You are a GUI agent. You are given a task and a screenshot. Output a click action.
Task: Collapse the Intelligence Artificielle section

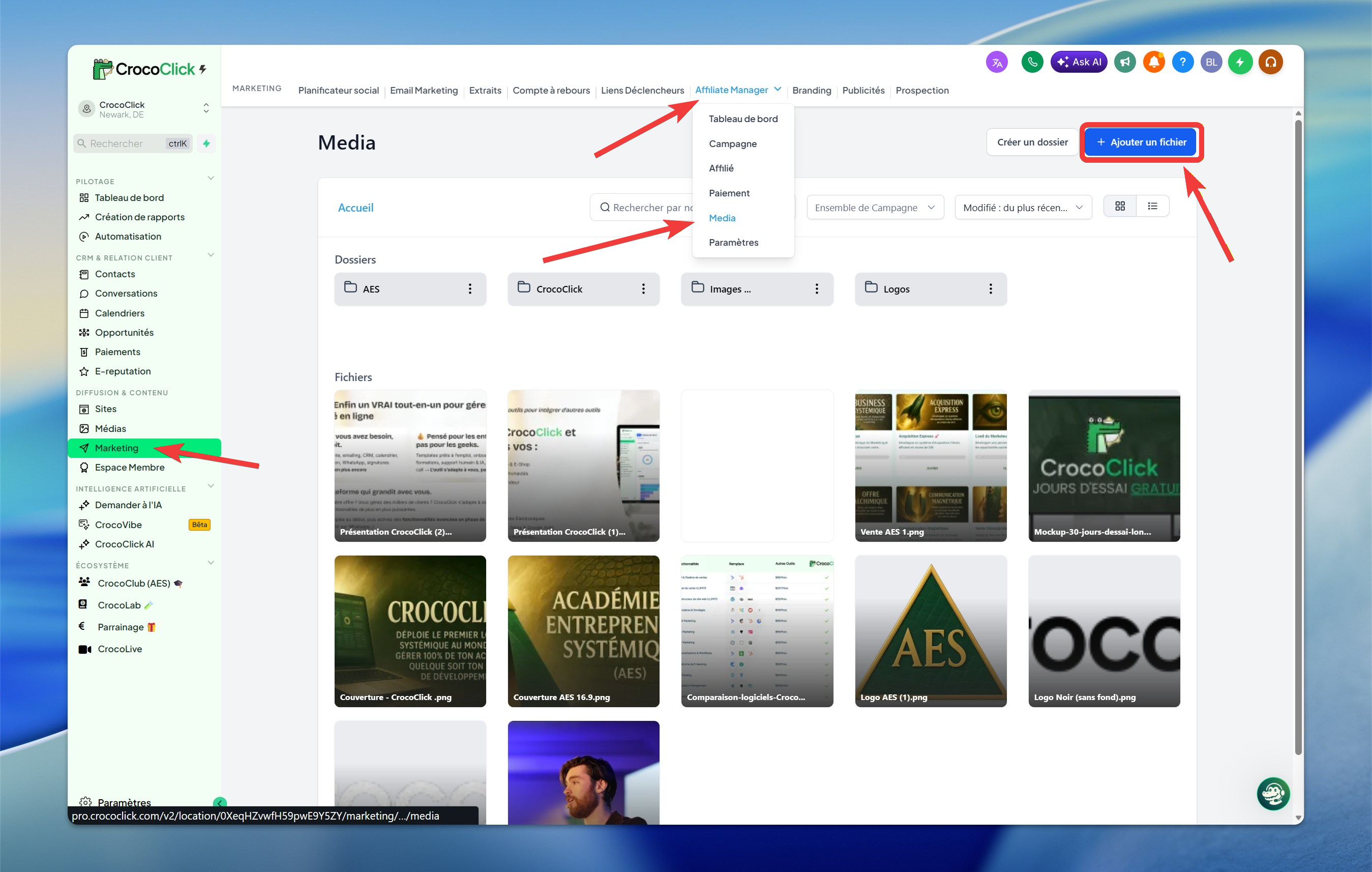(211, 486)
